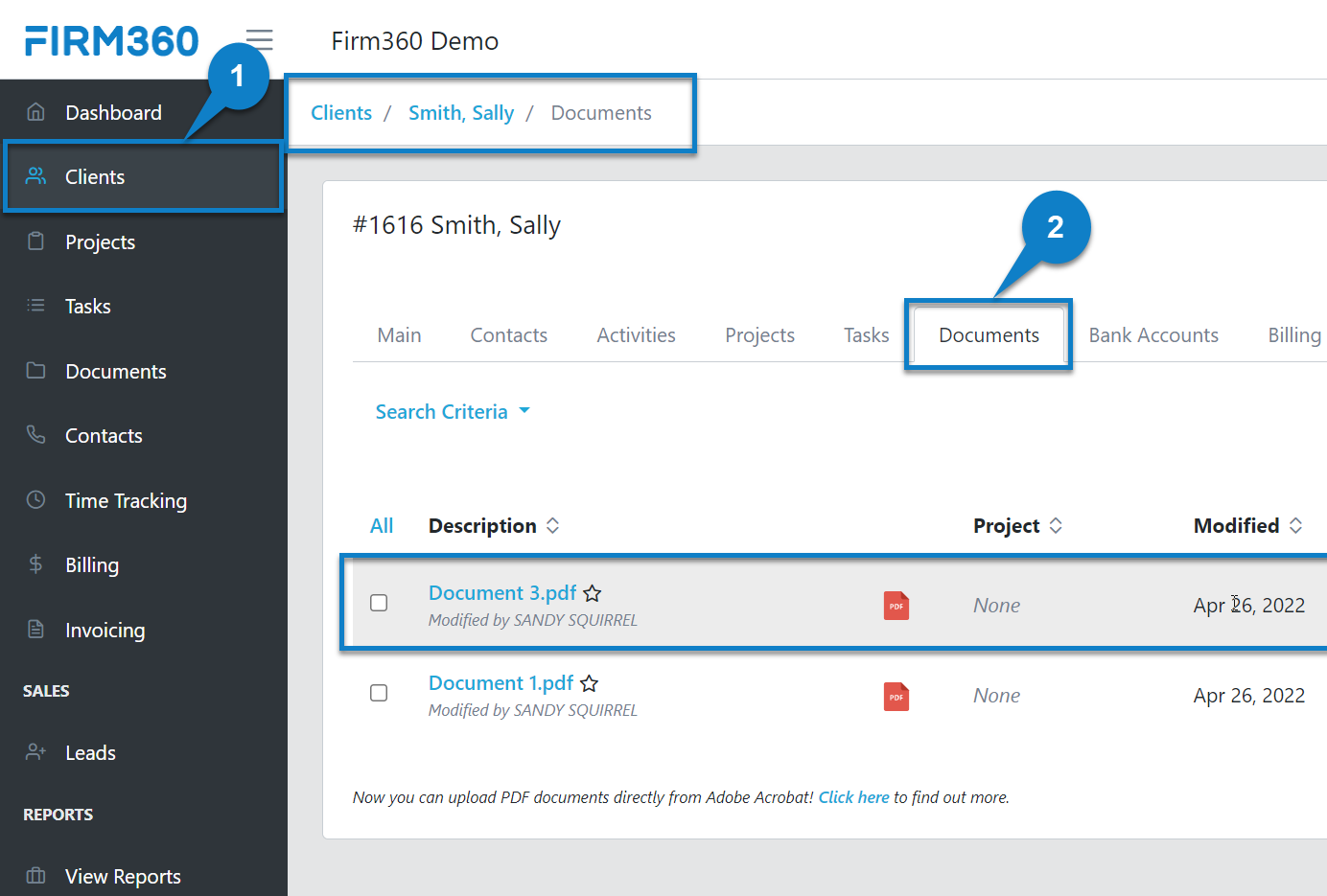Open the Time Tracking clock icon
1327x896 pixels.
coord(35,499)
